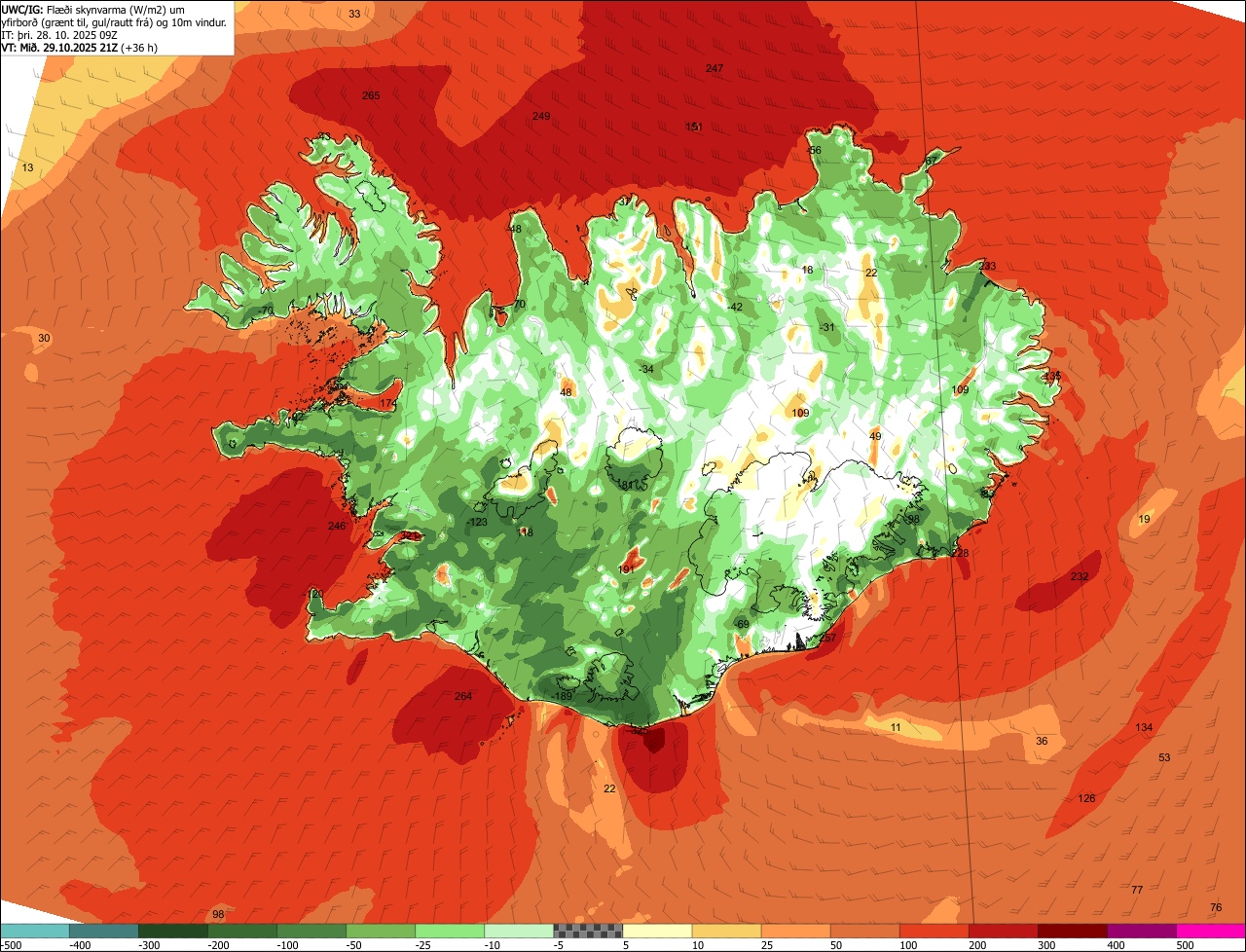Pick the yellow-orange swatch between 10 and 25
Viewport: 1246px width, 952px height.
coord(725,932)
